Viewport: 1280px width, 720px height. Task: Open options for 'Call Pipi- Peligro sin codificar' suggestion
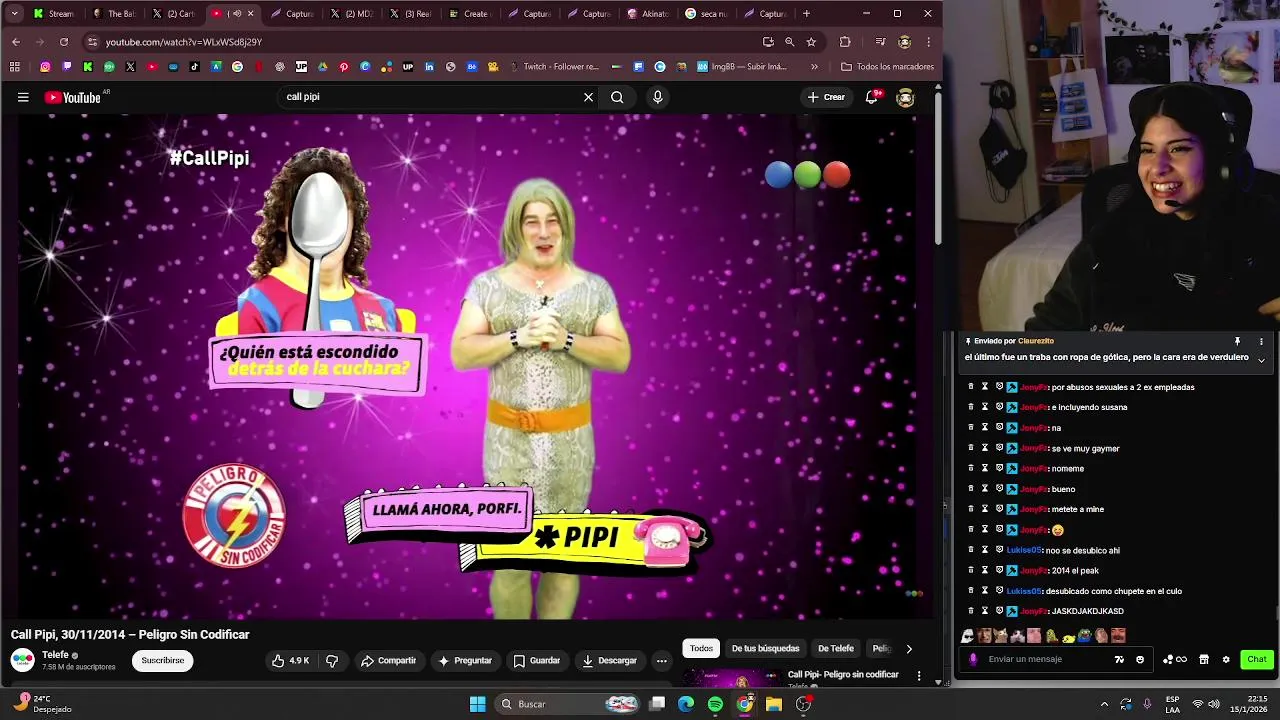(x=919, y=676)
